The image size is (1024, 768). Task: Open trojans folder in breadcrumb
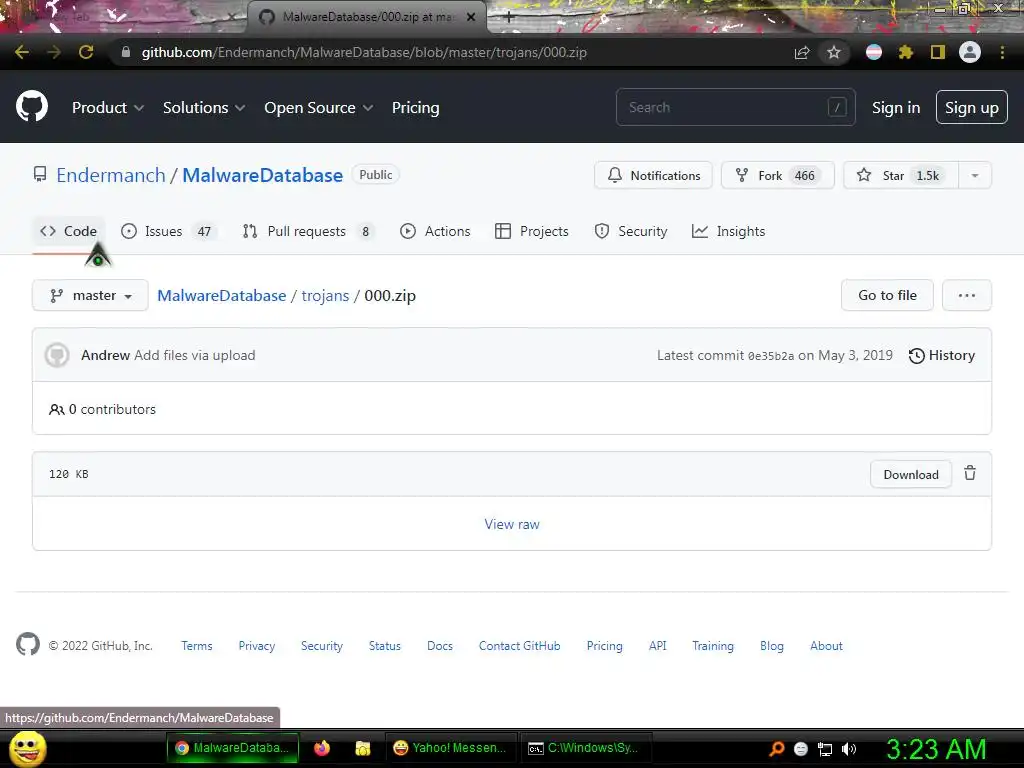[x=325, y=296]
